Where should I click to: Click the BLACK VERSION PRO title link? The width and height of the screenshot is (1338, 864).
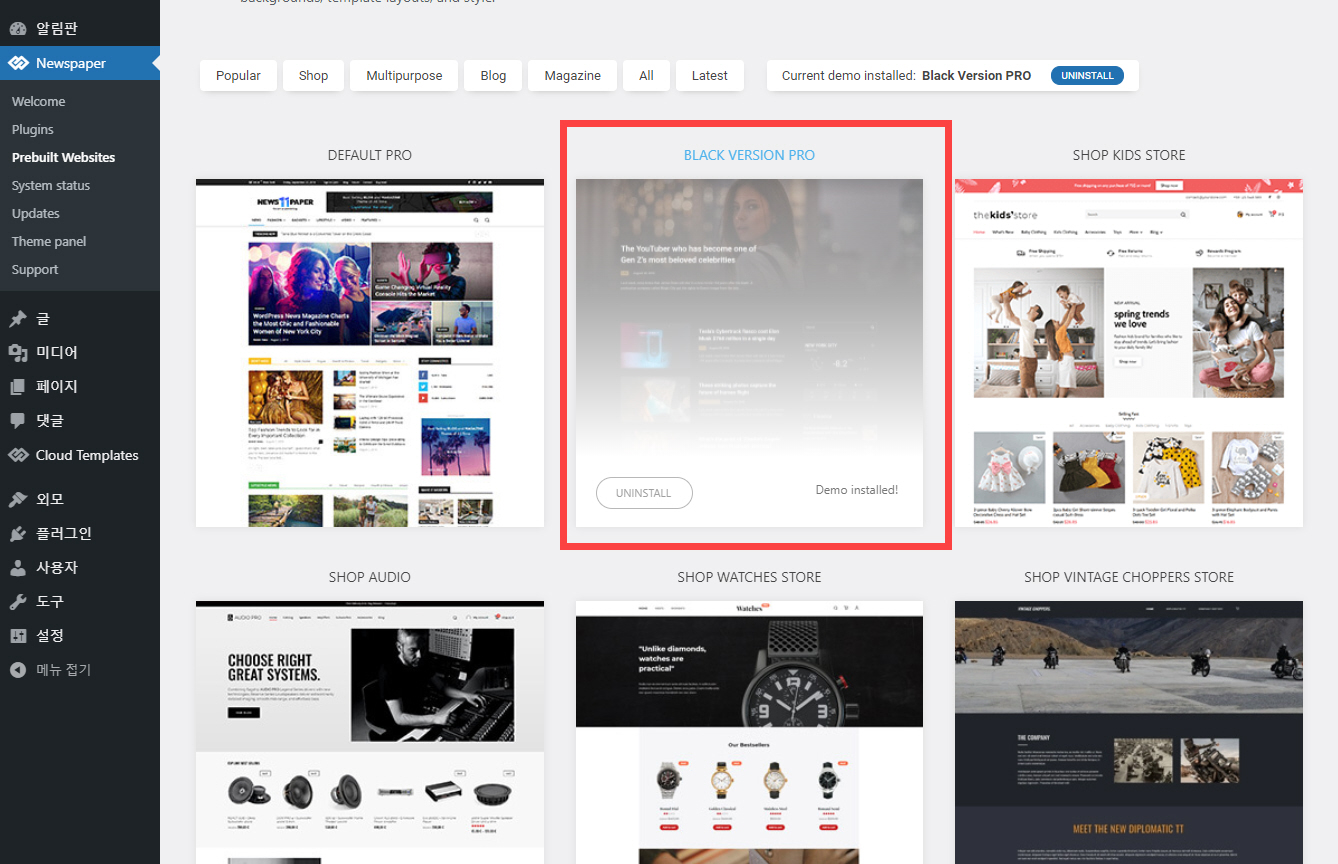749,155
